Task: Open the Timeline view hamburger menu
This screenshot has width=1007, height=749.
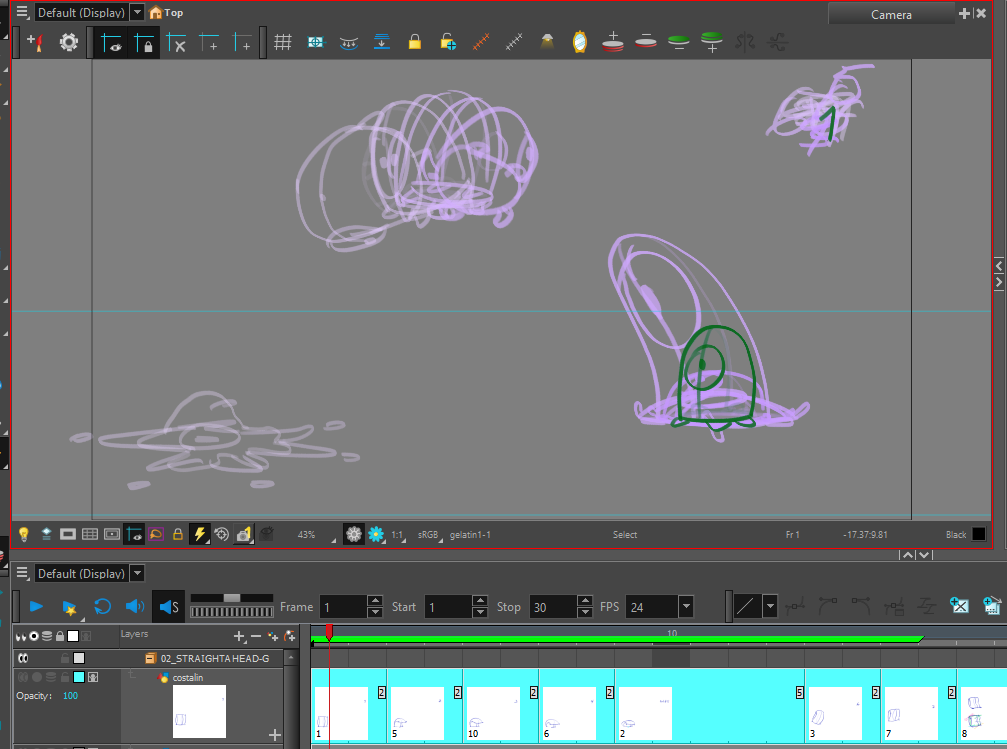Action: pyautogui.click(x=22, y=572)
